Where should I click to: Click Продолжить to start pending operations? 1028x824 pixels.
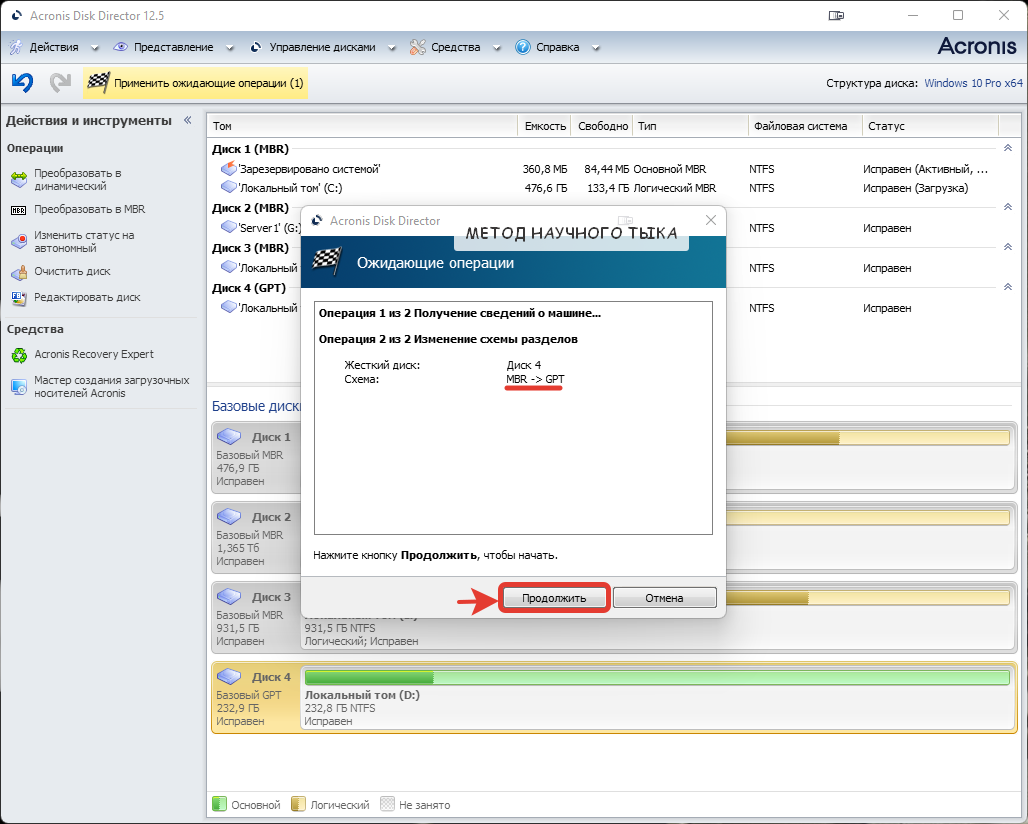click(x=554, y=598)
